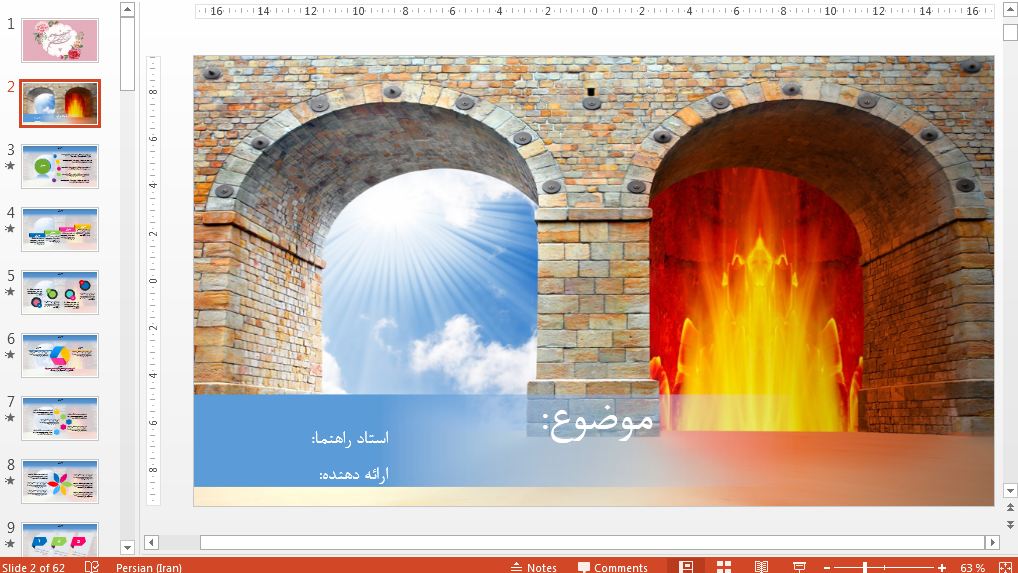
Task: Toggle the Notes pane
Action: (x=534, y=567)
